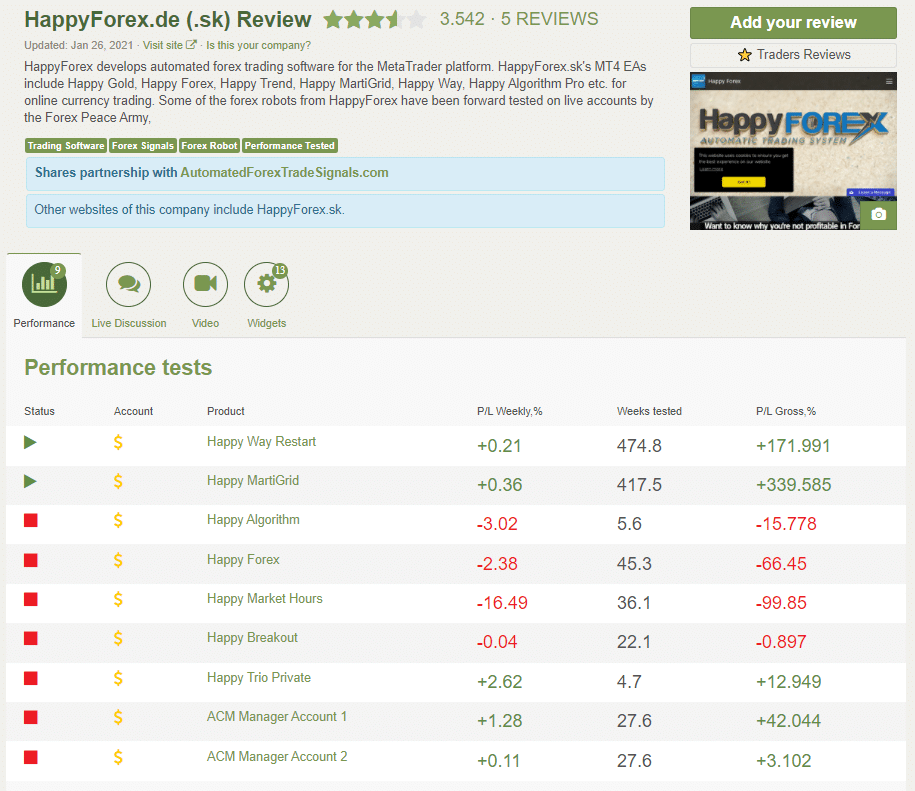Click the green play status icon beside Happy MartiGrid
The image size is (915, 791).
(29, 481)
